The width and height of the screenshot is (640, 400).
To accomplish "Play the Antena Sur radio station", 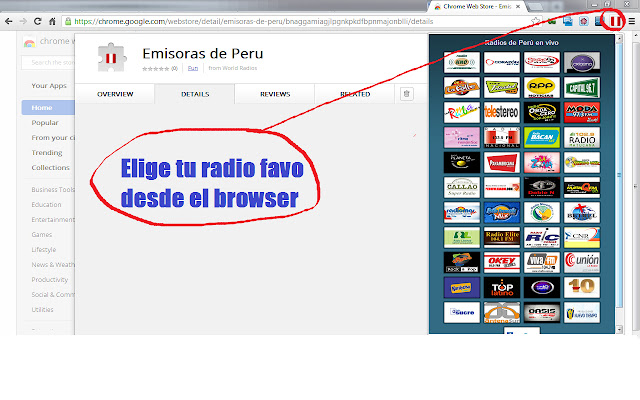I will (502, 313).
